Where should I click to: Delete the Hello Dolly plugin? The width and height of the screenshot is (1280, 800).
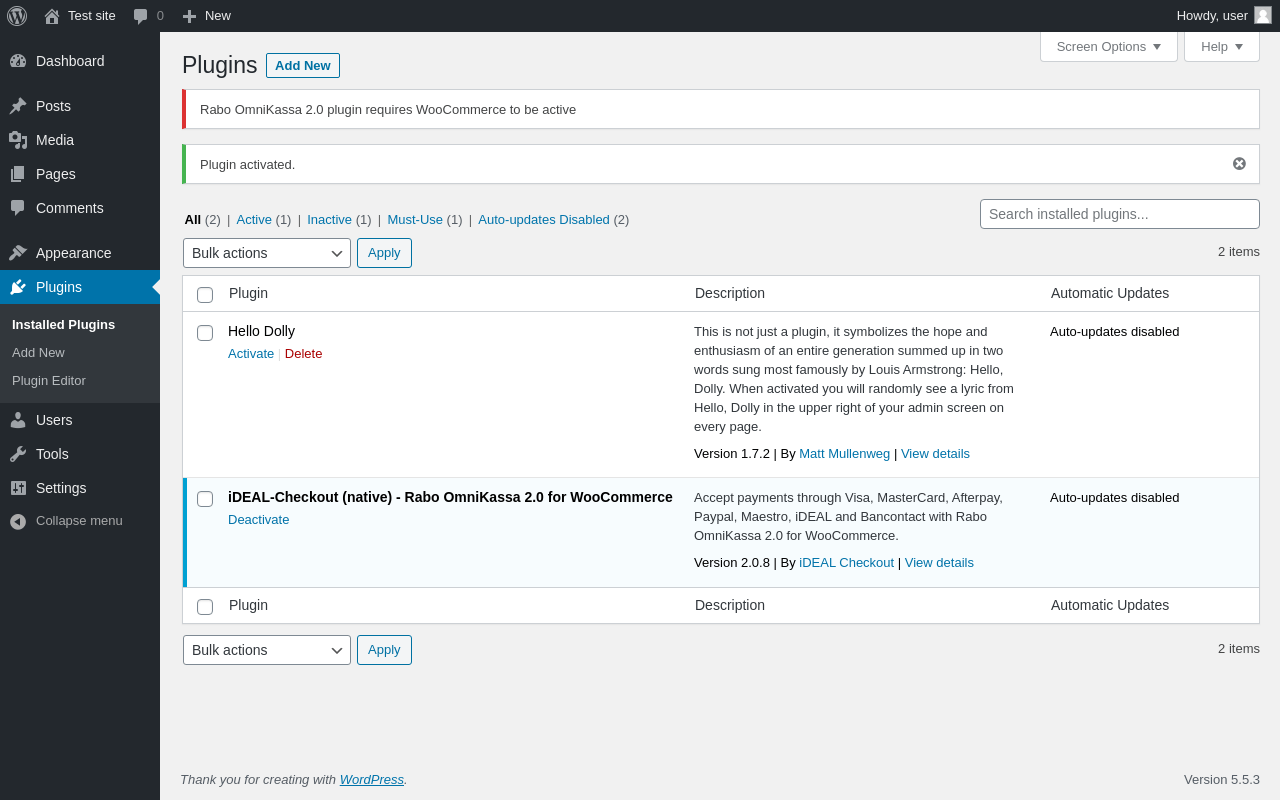click(x=304, y=354)
